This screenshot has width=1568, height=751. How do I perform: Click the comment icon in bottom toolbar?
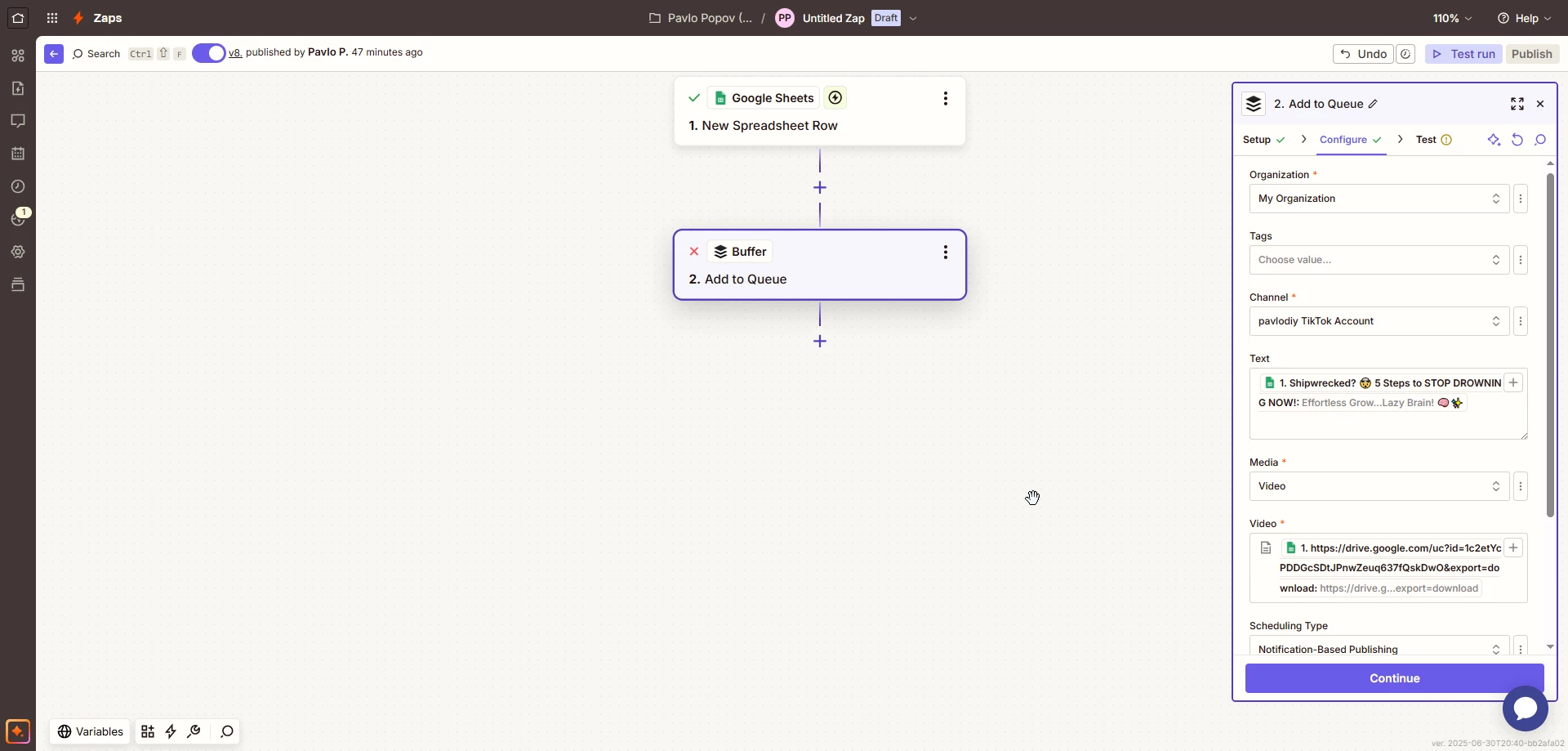pyautogui.click(x=227, y=731)
